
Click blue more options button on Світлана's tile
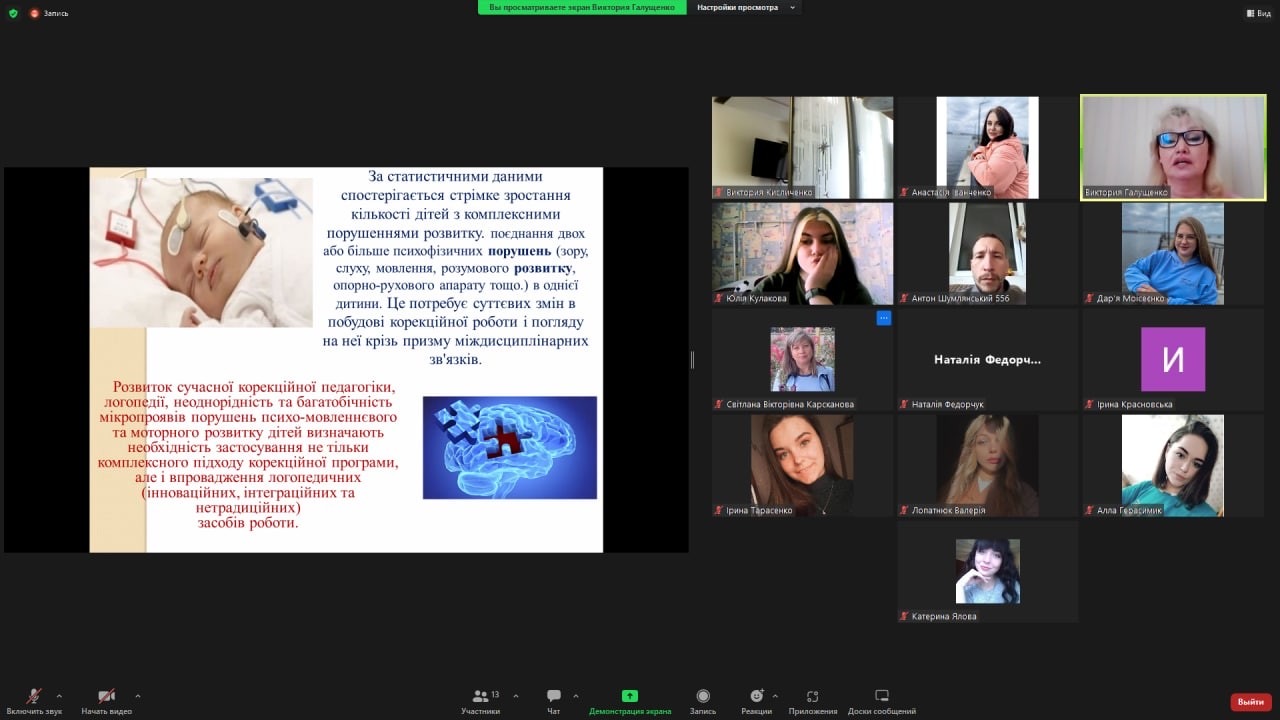coord(883,318)
